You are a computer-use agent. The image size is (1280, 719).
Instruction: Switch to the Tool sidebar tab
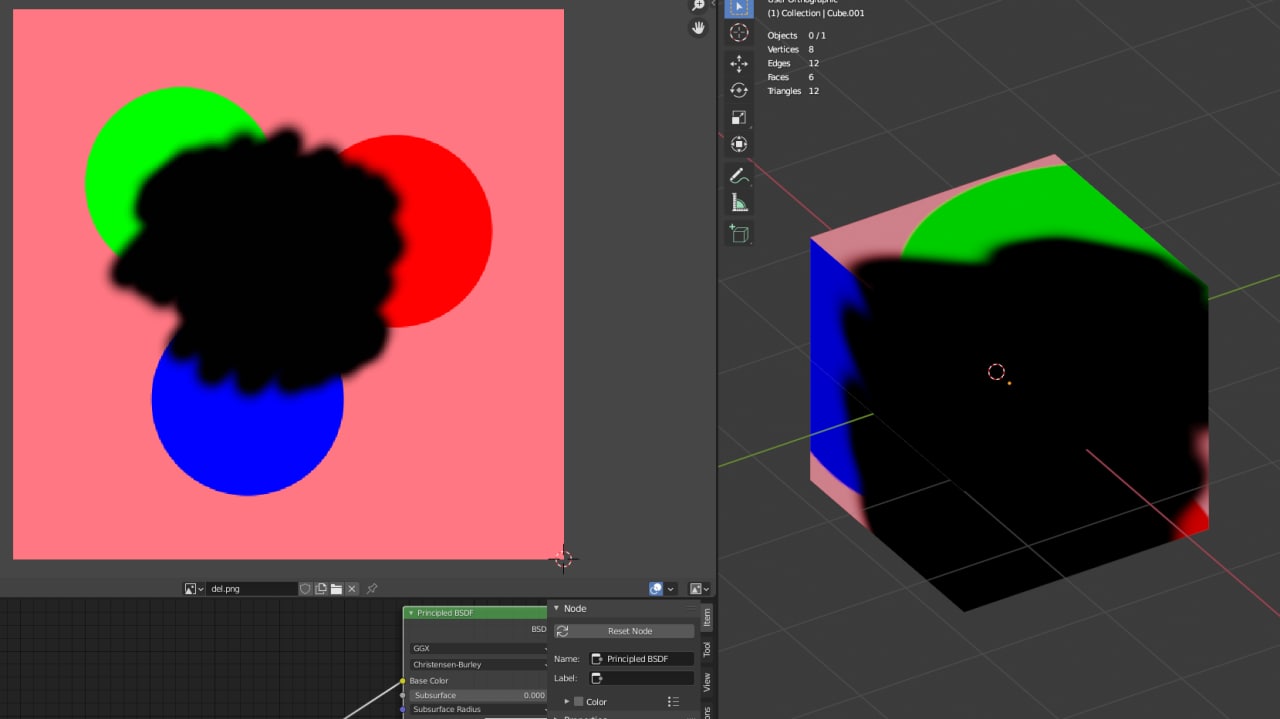pyautogui.click(x=707, y=650)
